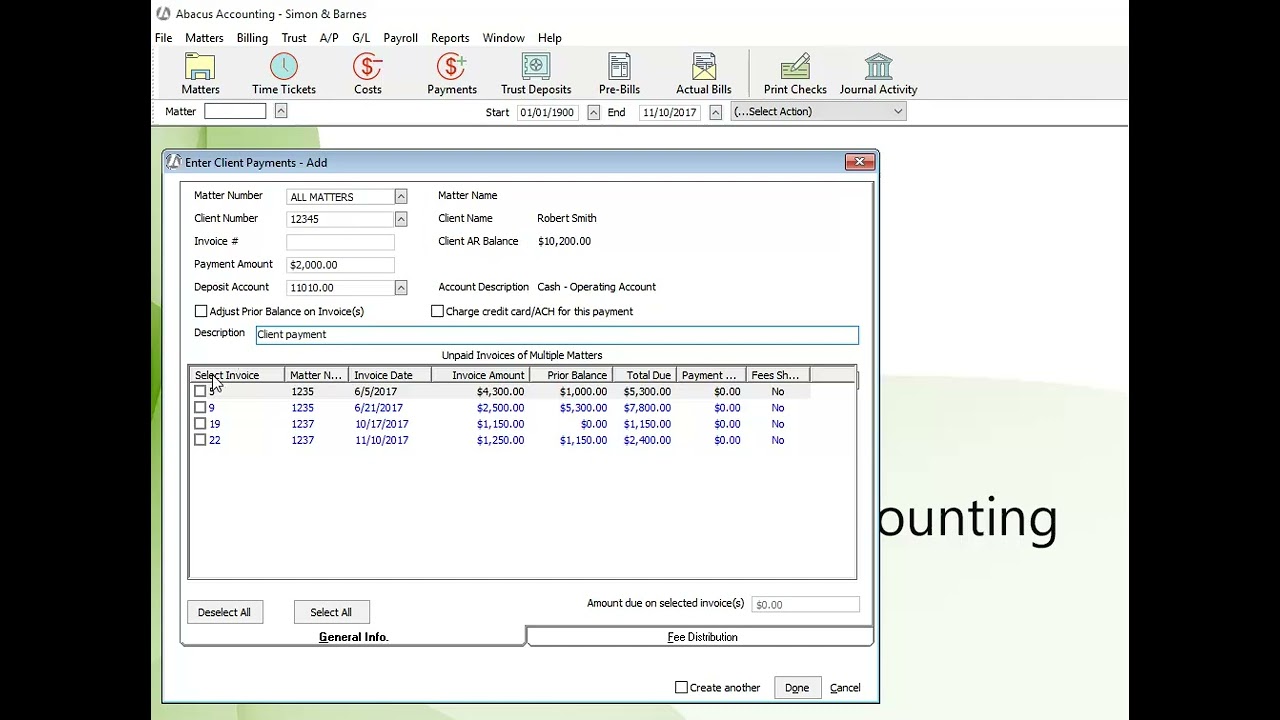1280x720 pixels.
Task: Check the box for invoice 9
Action: tap(200, 408)
